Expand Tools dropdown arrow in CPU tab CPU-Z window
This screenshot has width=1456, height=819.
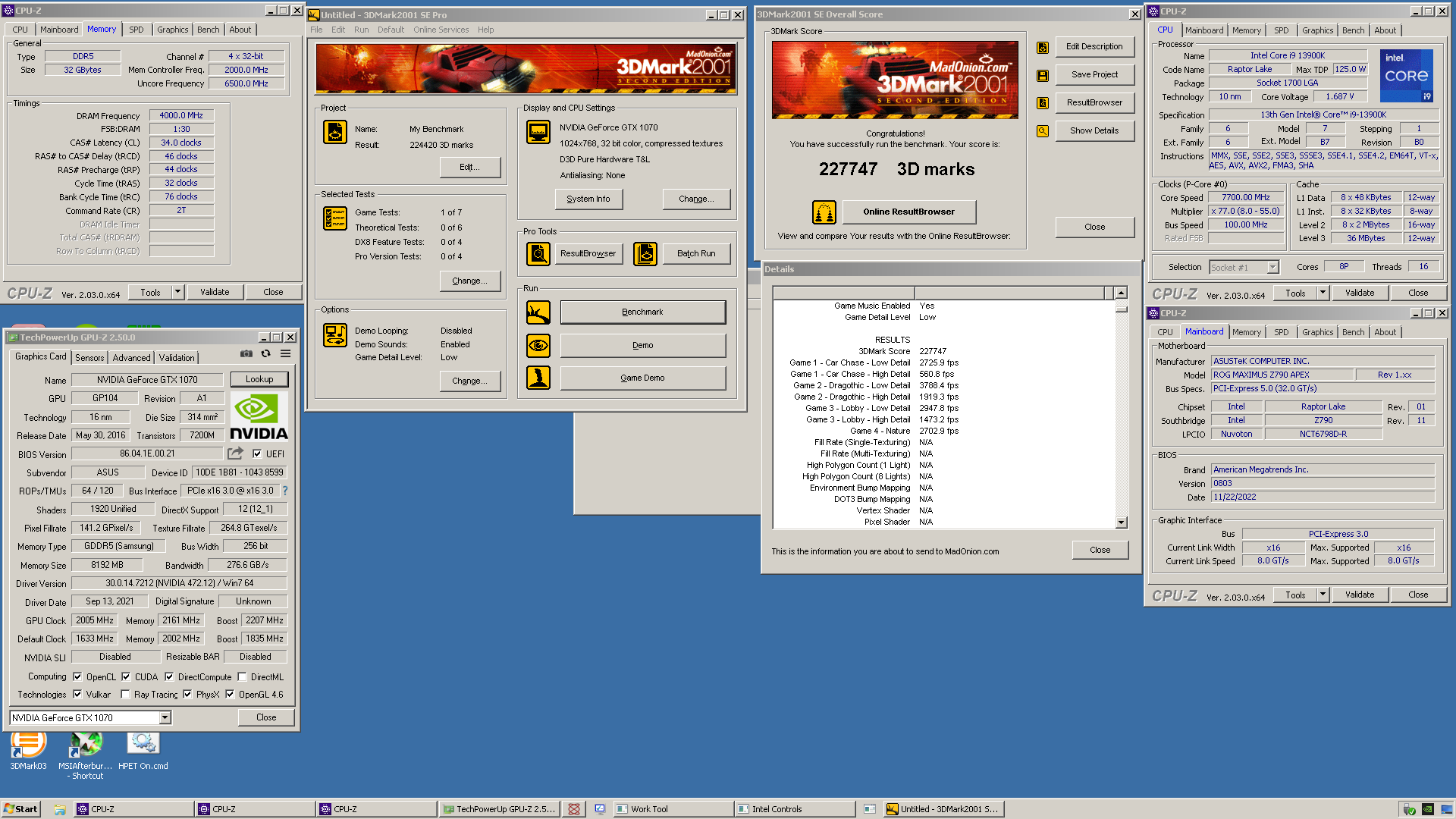(x=1323, y=293)
